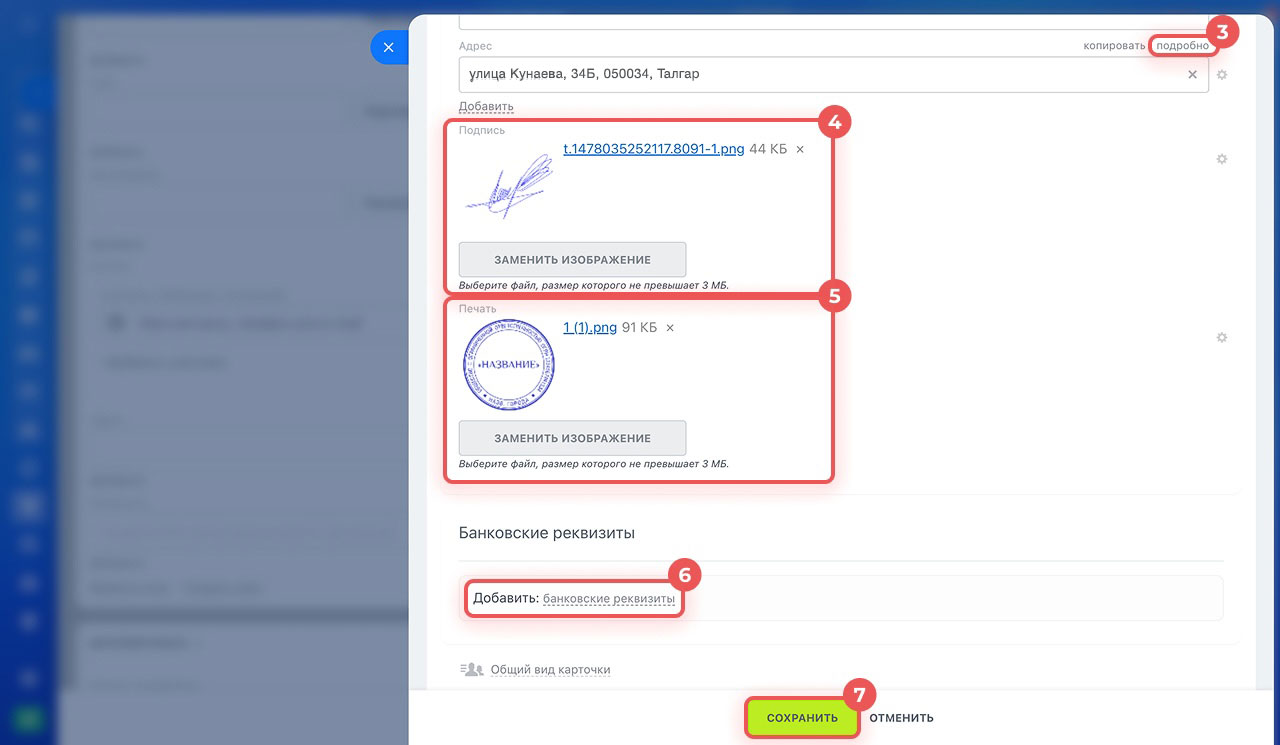Add банковские реквизиты via the link

tap(609, 598)
